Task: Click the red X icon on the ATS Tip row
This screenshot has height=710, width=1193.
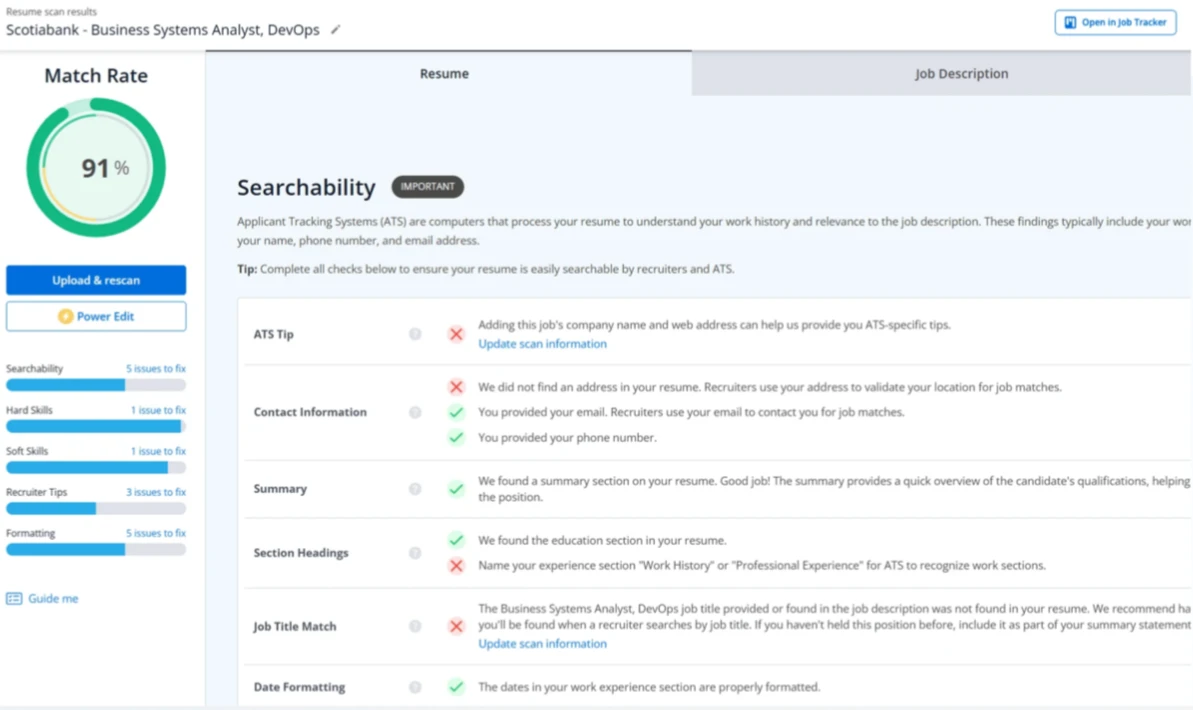Action: click(x=456, y=334)
